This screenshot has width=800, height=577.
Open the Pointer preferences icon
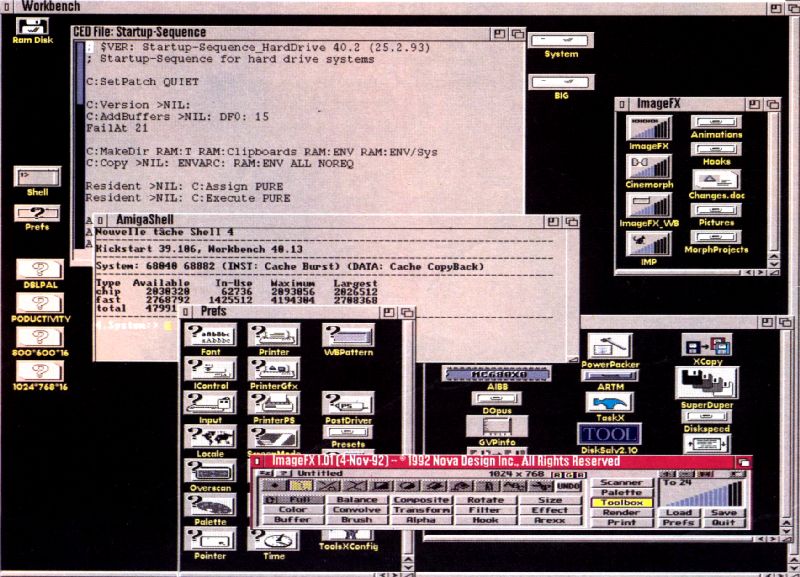coord(210,539)
